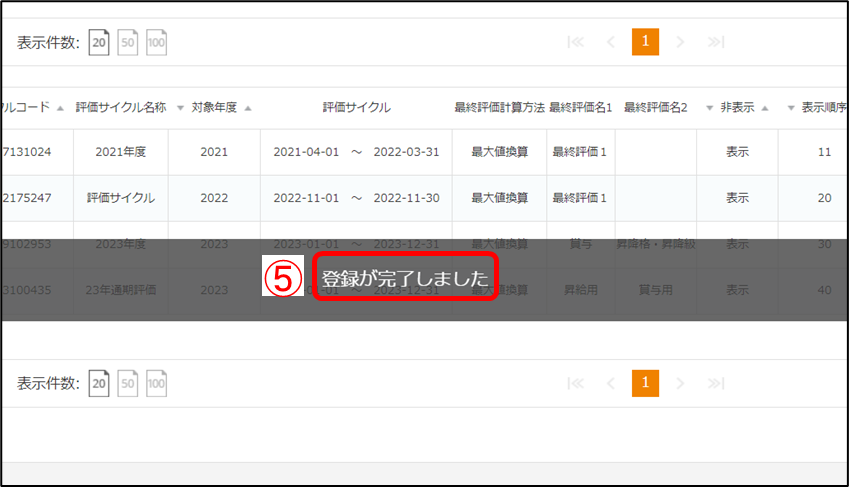Set display count to 20 above the table
This screenshot has height=487, width=849.
pyautogui.click(x=99, y=43)
